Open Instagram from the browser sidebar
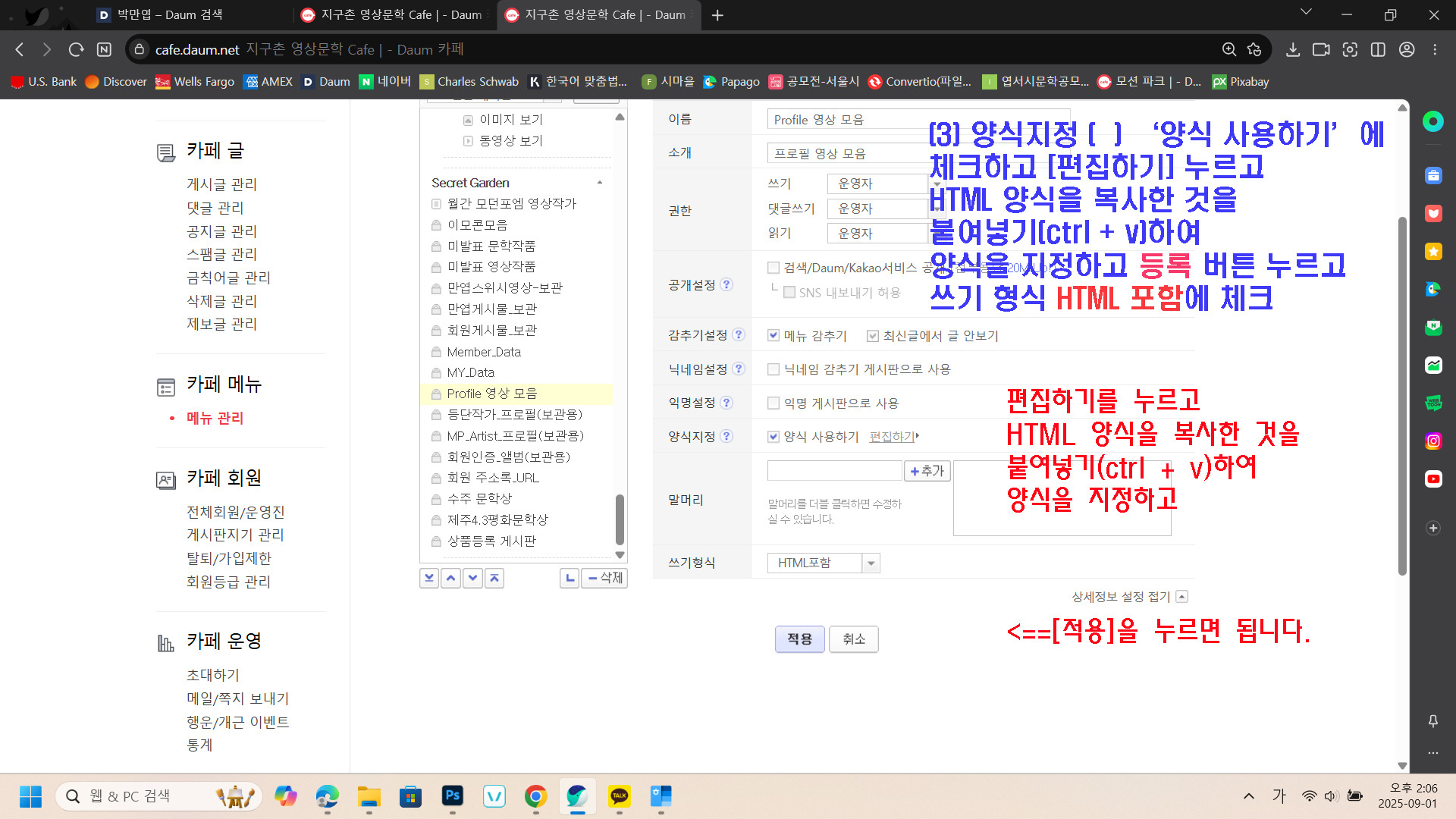 1432,441
